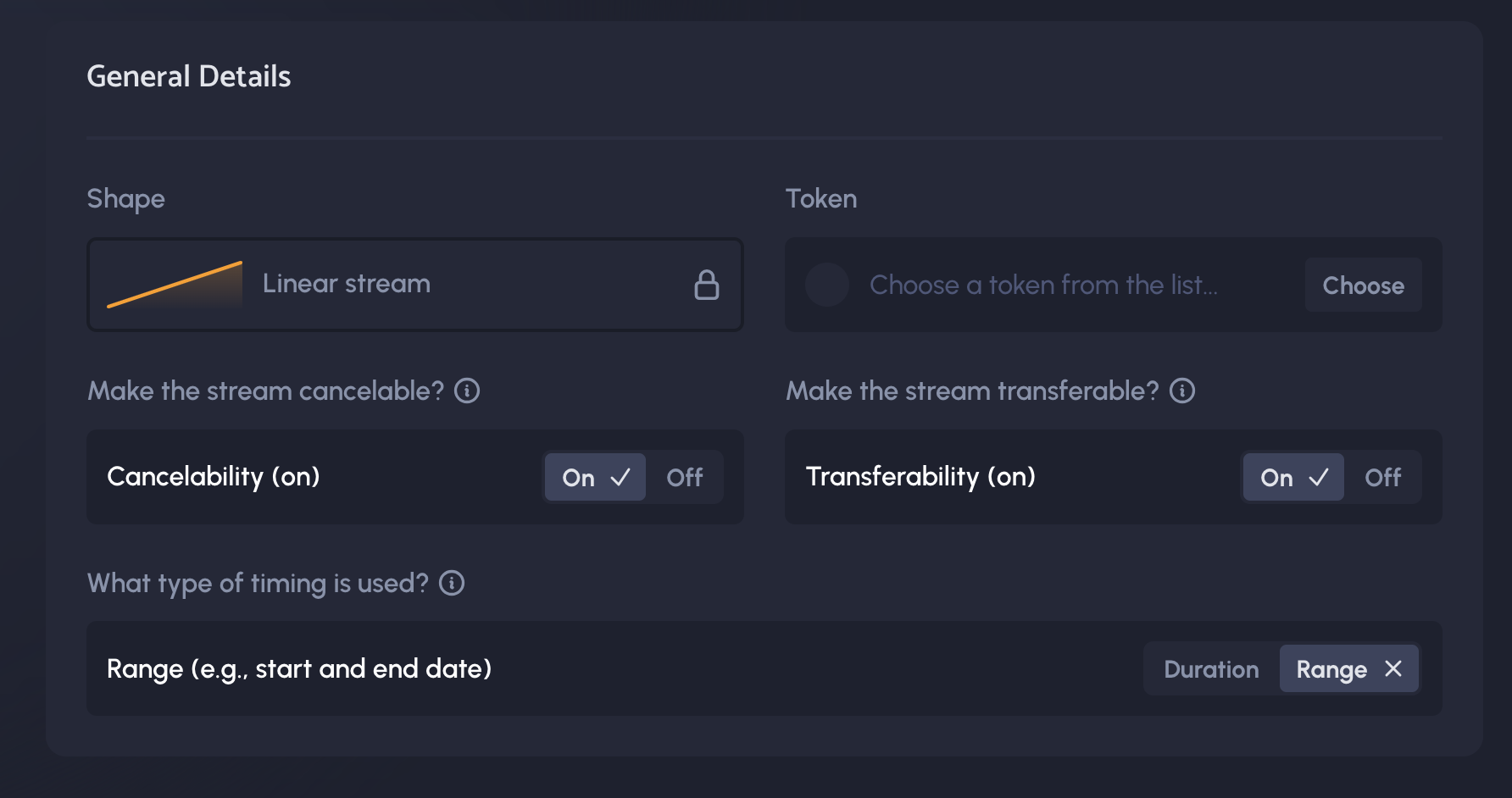Viewport: 1512px width, 798px height.
Task: Click the orange linear stream shape graphic
Action: click(175, 285)
